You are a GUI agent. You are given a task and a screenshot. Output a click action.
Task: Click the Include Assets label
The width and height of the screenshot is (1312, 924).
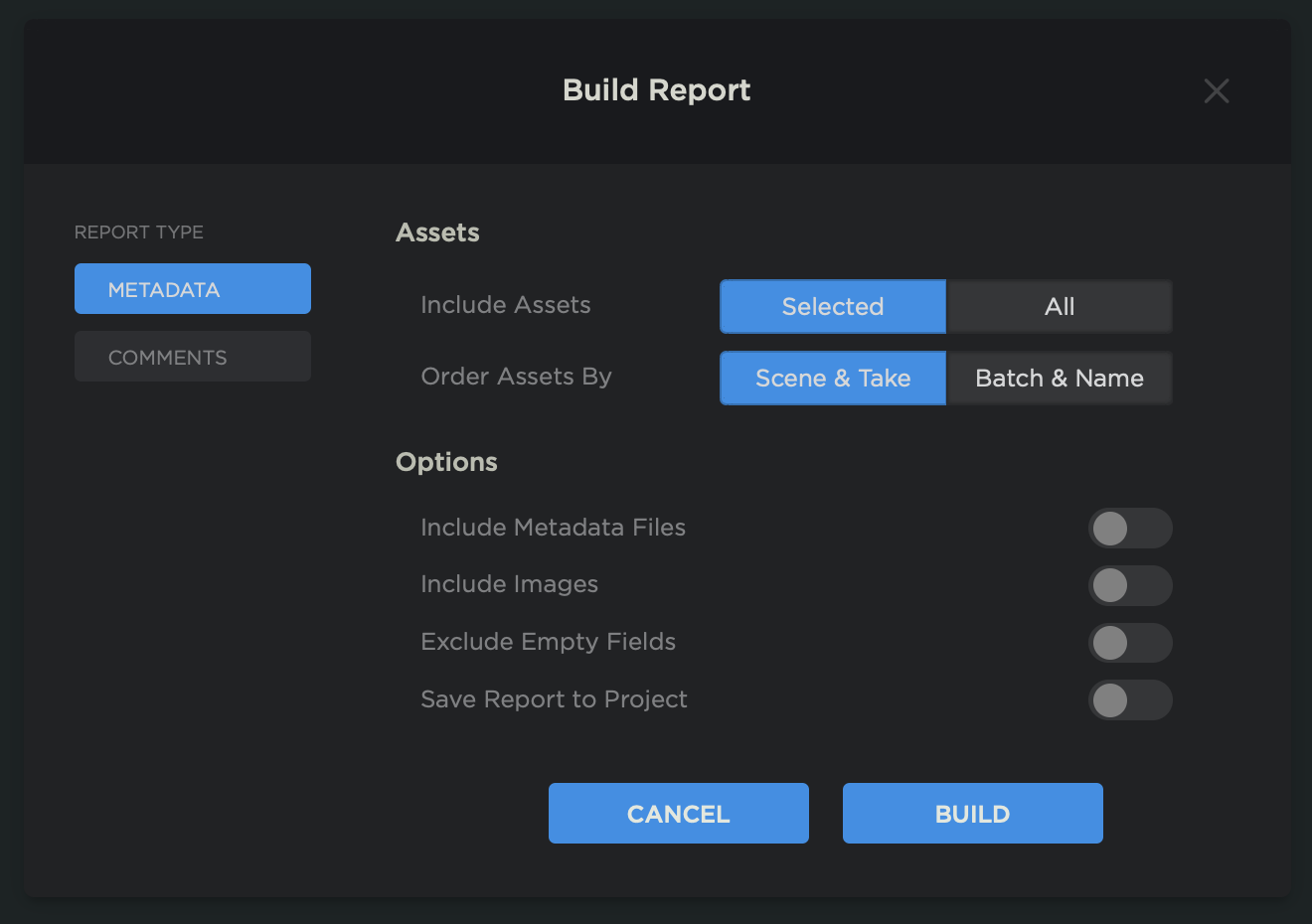(506, 305)
